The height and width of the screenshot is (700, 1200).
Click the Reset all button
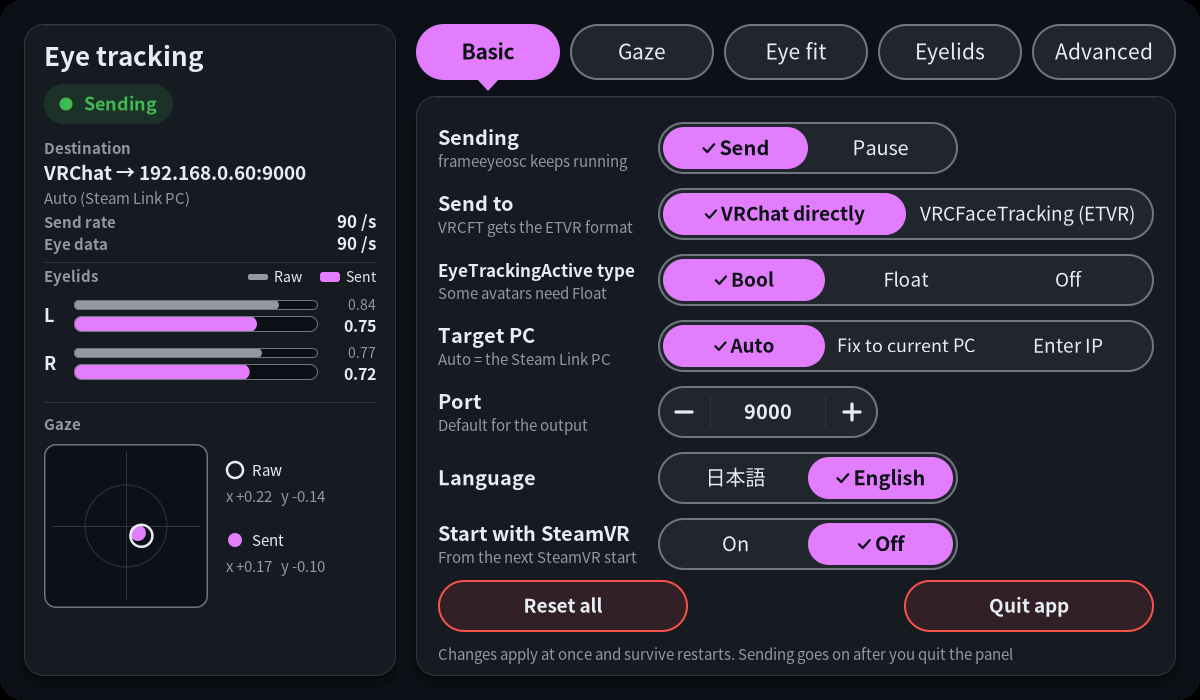tap(563, 606)
